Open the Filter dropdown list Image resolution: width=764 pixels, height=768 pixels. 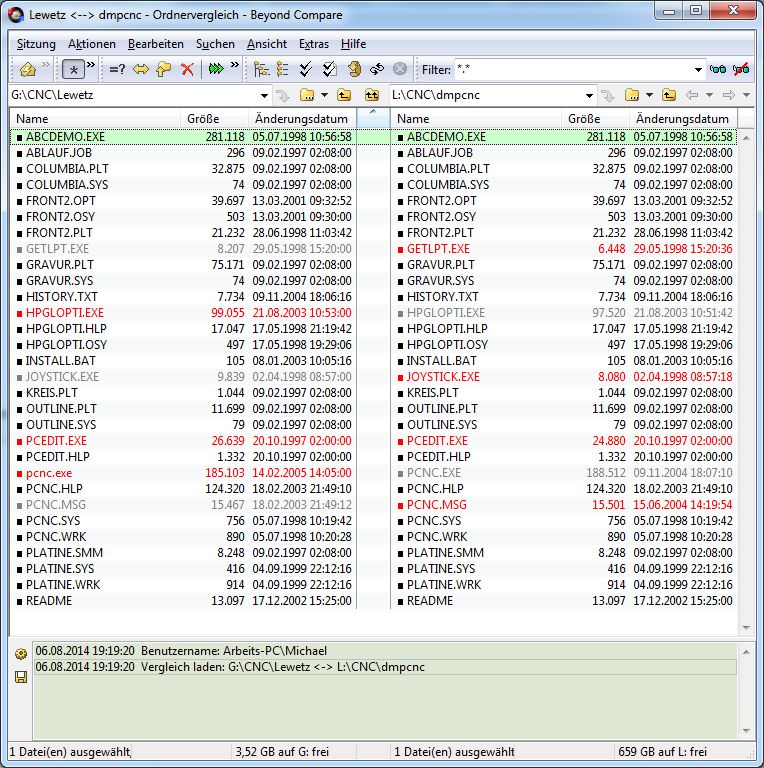point(698,70)
